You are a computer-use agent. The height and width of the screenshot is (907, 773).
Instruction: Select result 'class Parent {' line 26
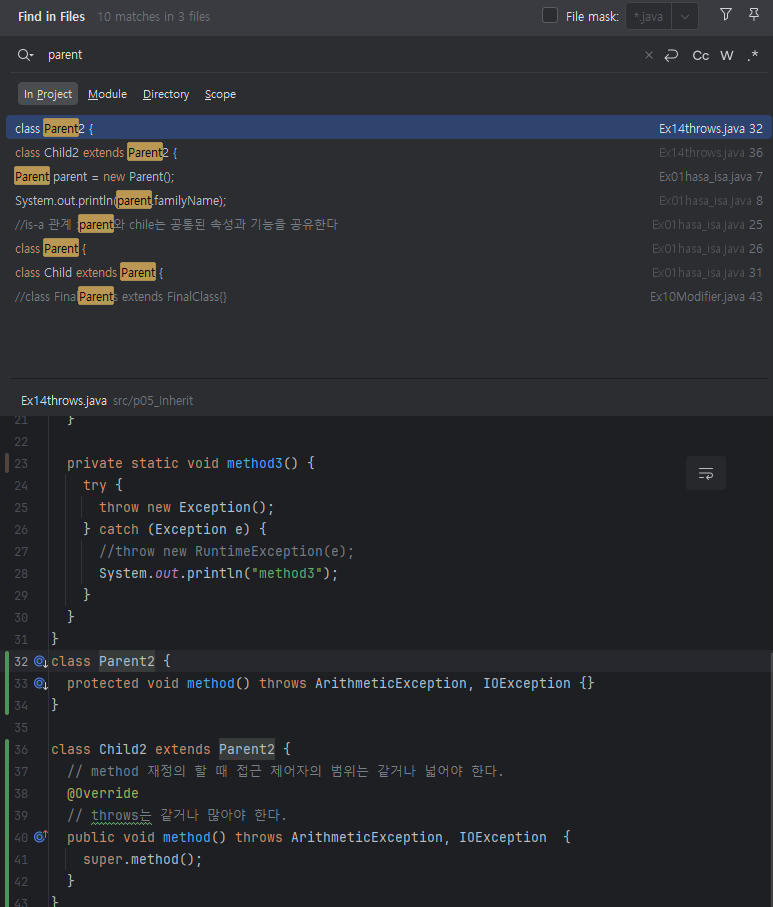(389, 249)
